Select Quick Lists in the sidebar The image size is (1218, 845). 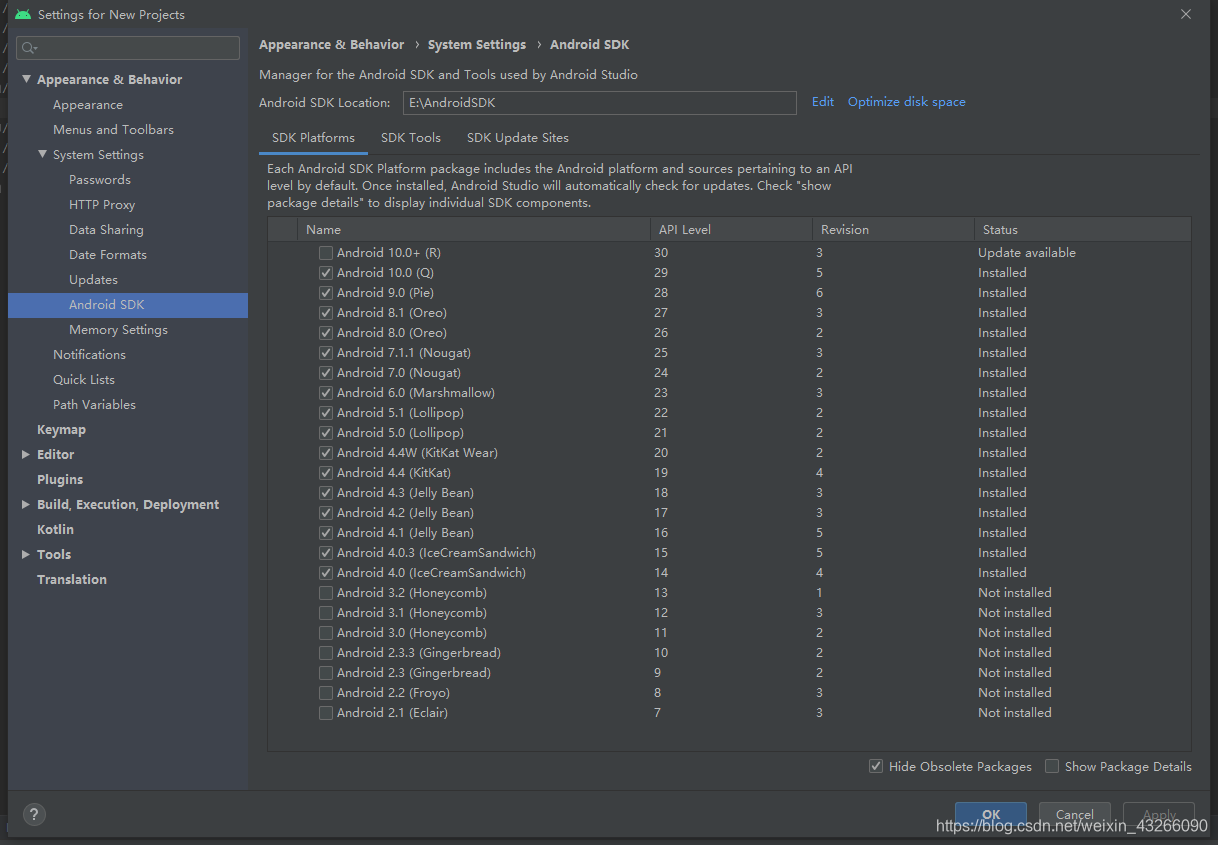(x=84, y=380)
